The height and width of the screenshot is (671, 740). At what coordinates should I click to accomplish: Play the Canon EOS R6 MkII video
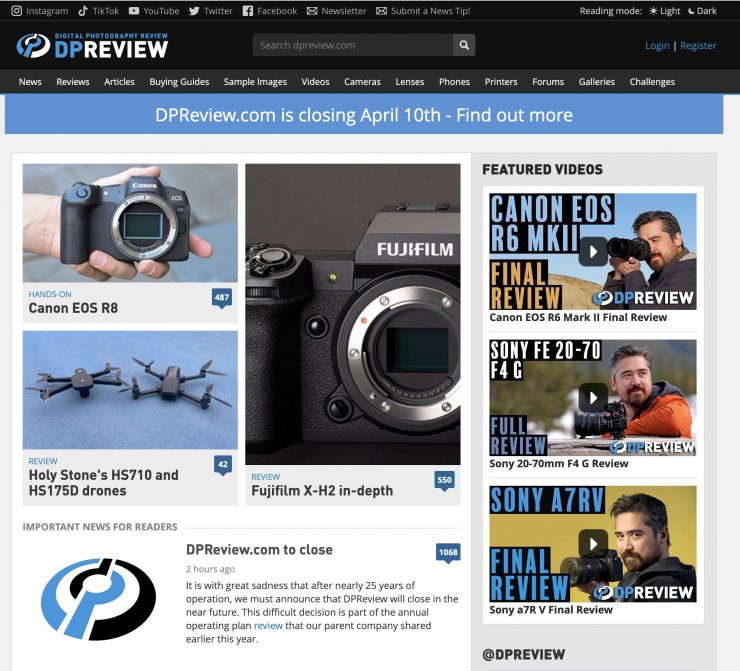(x=593, y=250)
